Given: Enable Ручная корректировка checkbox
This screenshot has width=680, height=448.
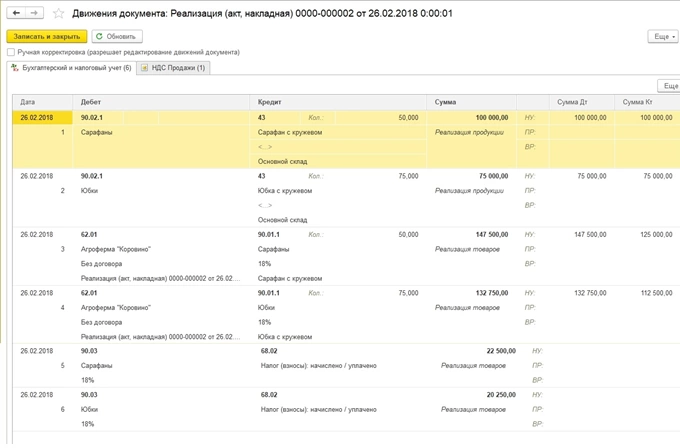Looking at the screenshot, I should click(10, 52).
